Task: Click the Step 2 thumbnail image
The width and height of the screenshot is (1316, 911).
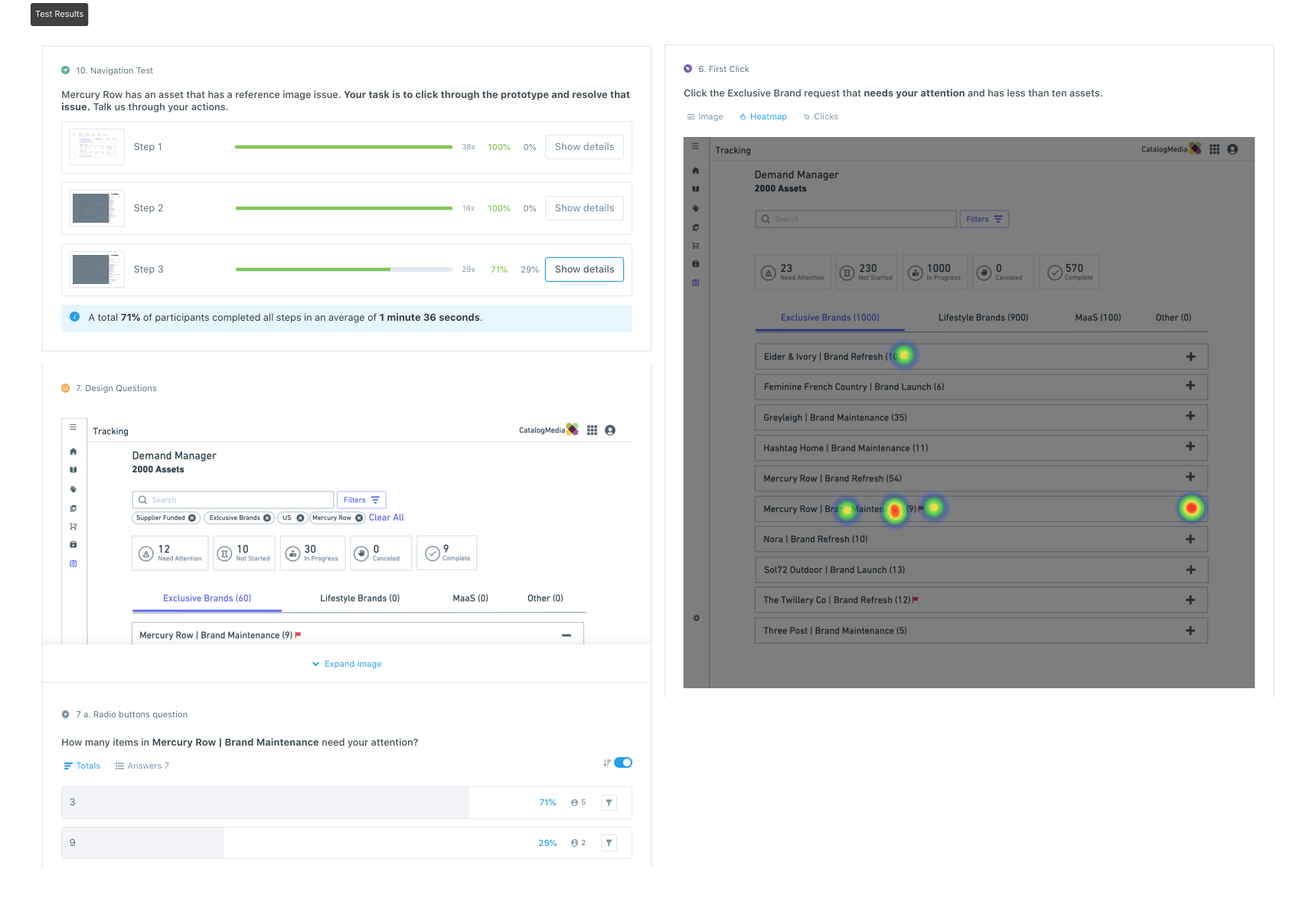Action: (96, 208)
